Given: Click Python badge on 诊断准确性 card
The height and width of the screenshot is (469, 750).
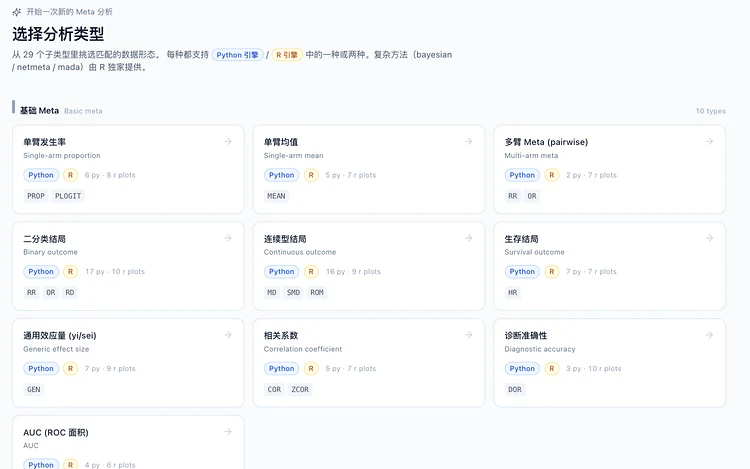Looking at the screenshot, I should [522, 369].
